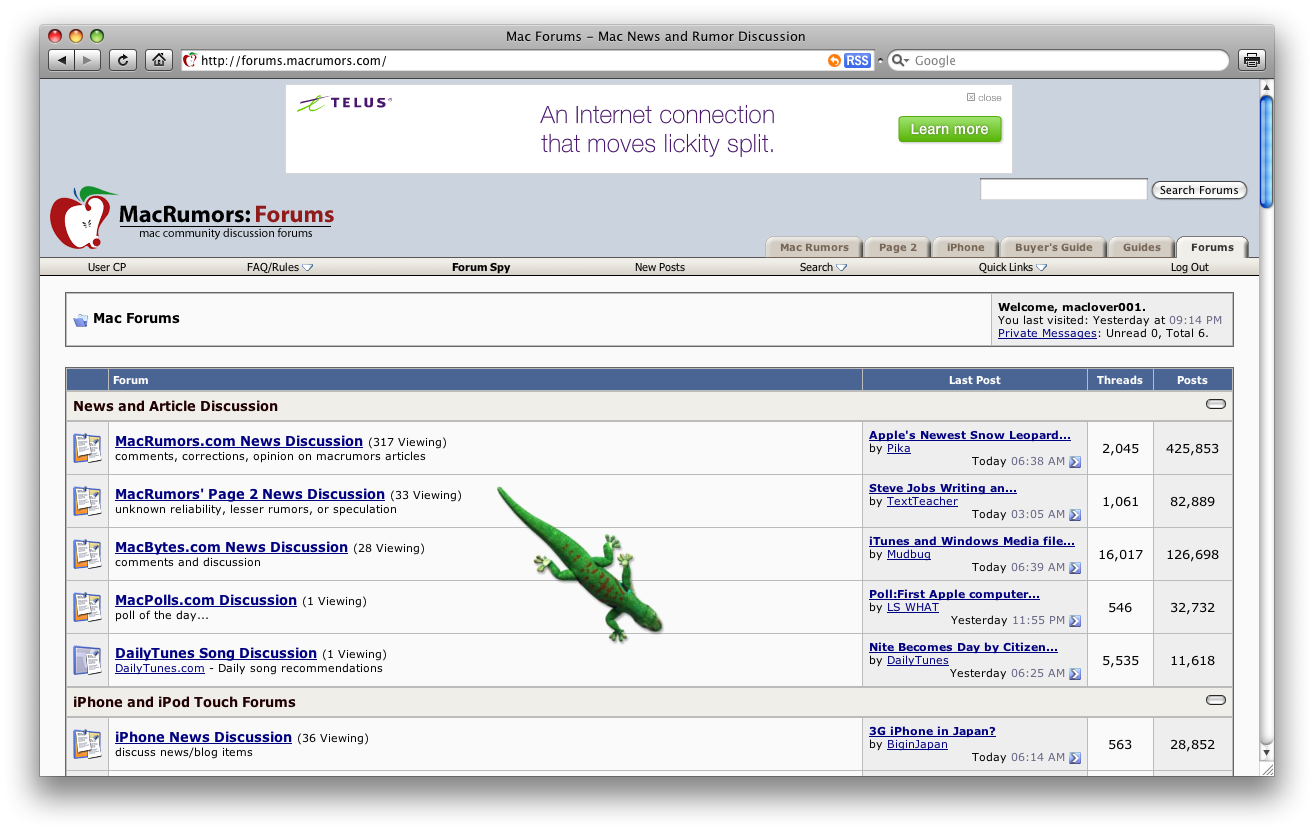Open the Private Messages link
The height and width of the screenshot is (831, 1314).
(x=1047, y=333)
